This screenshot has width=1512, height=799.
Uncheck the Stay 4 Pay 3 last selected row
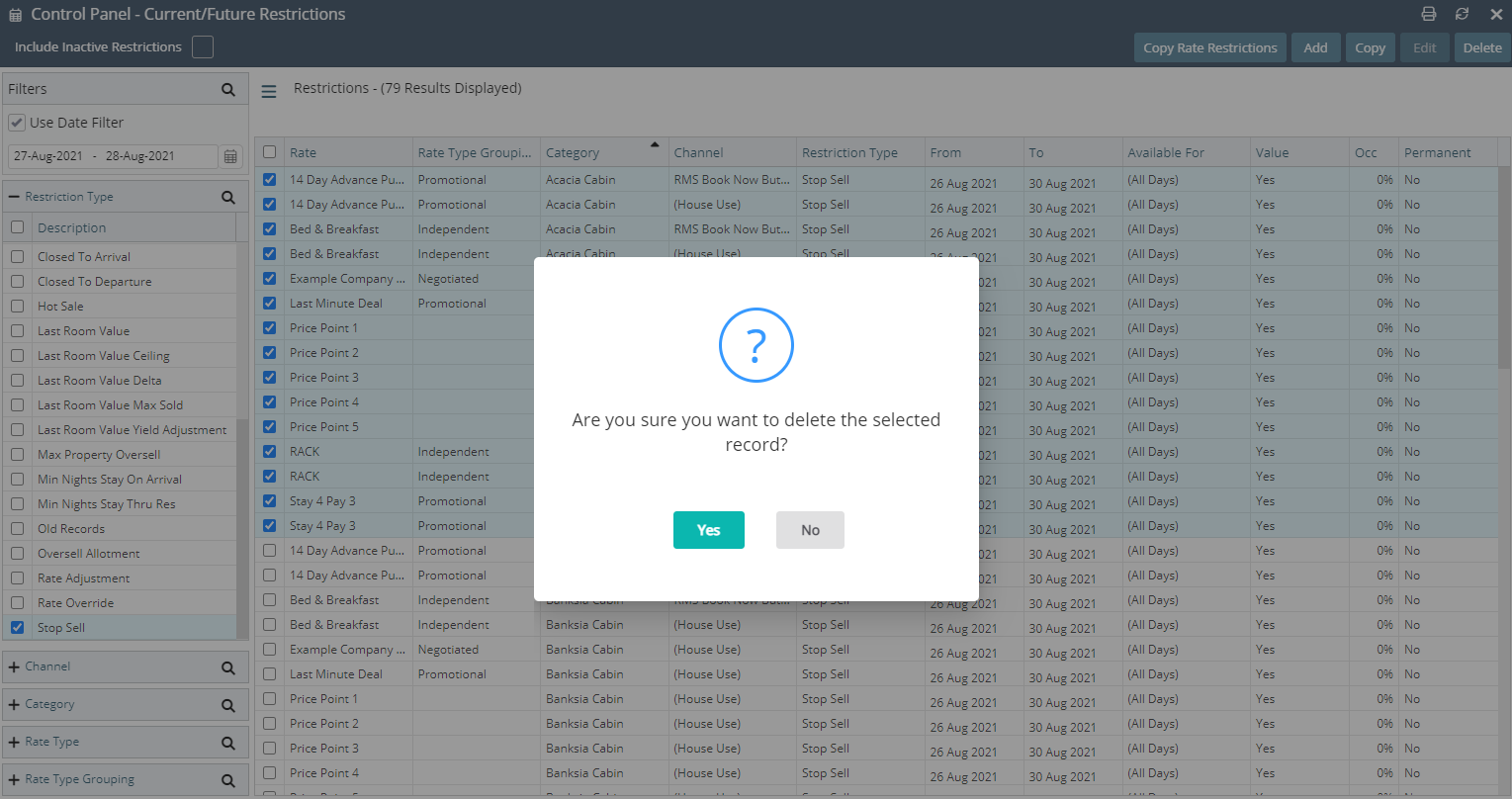pyautogui.click(x=269, y=525)
